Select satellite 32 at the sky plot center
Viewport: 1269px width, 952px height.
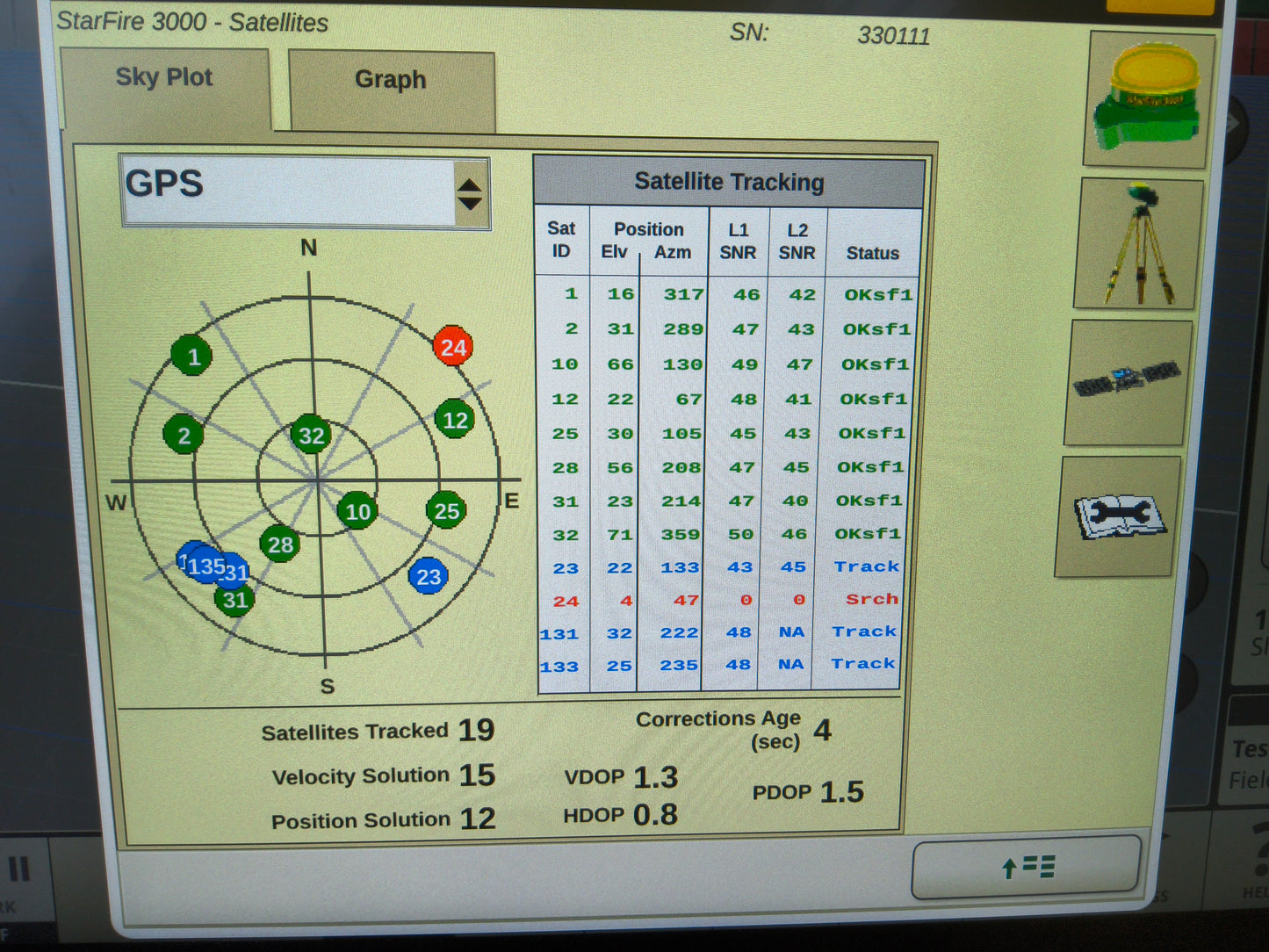(x=309, y=434)
